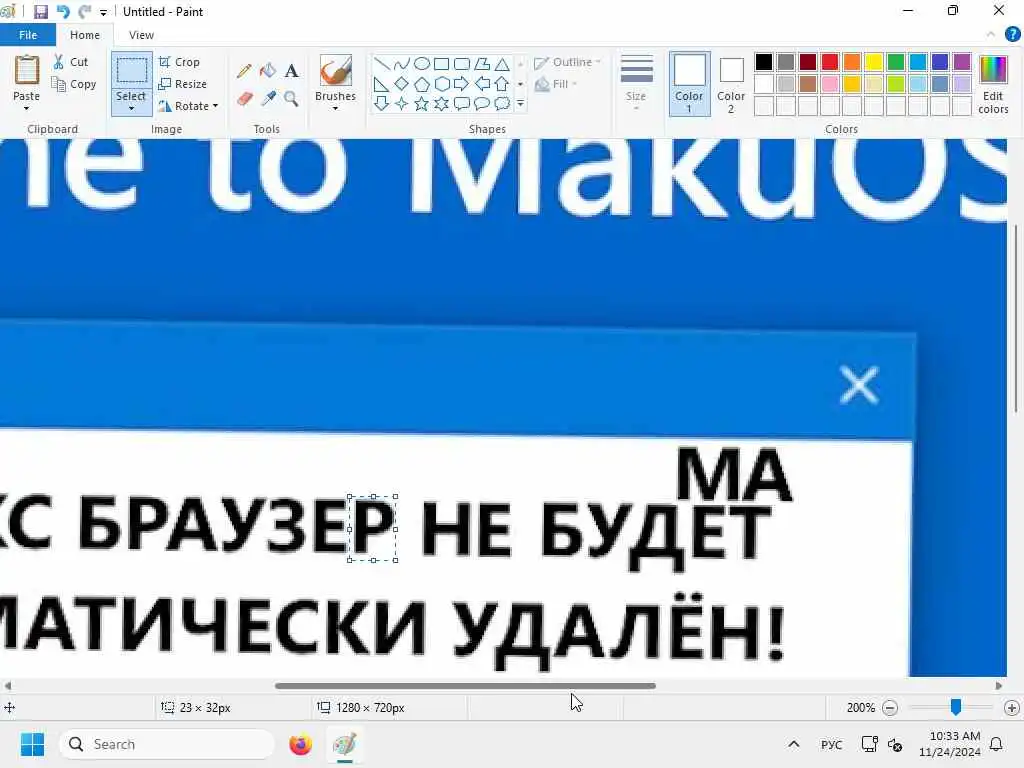Image resolution: width=1024 pixels, height=768 pixels.
Task: Choose the Curve shape
Action: (x=402, y=64)
